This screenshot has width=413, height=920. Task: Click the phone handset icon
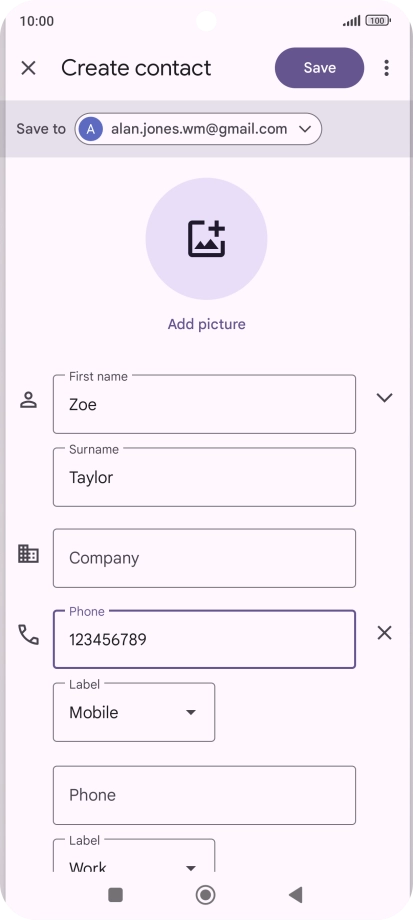(28, 634)
